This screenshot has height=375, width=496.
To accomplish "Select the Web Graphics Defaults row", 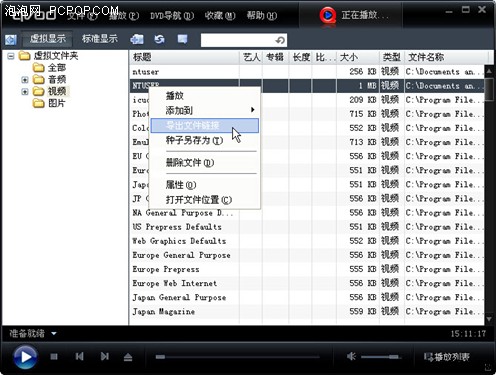I will (x=307, y=241).
